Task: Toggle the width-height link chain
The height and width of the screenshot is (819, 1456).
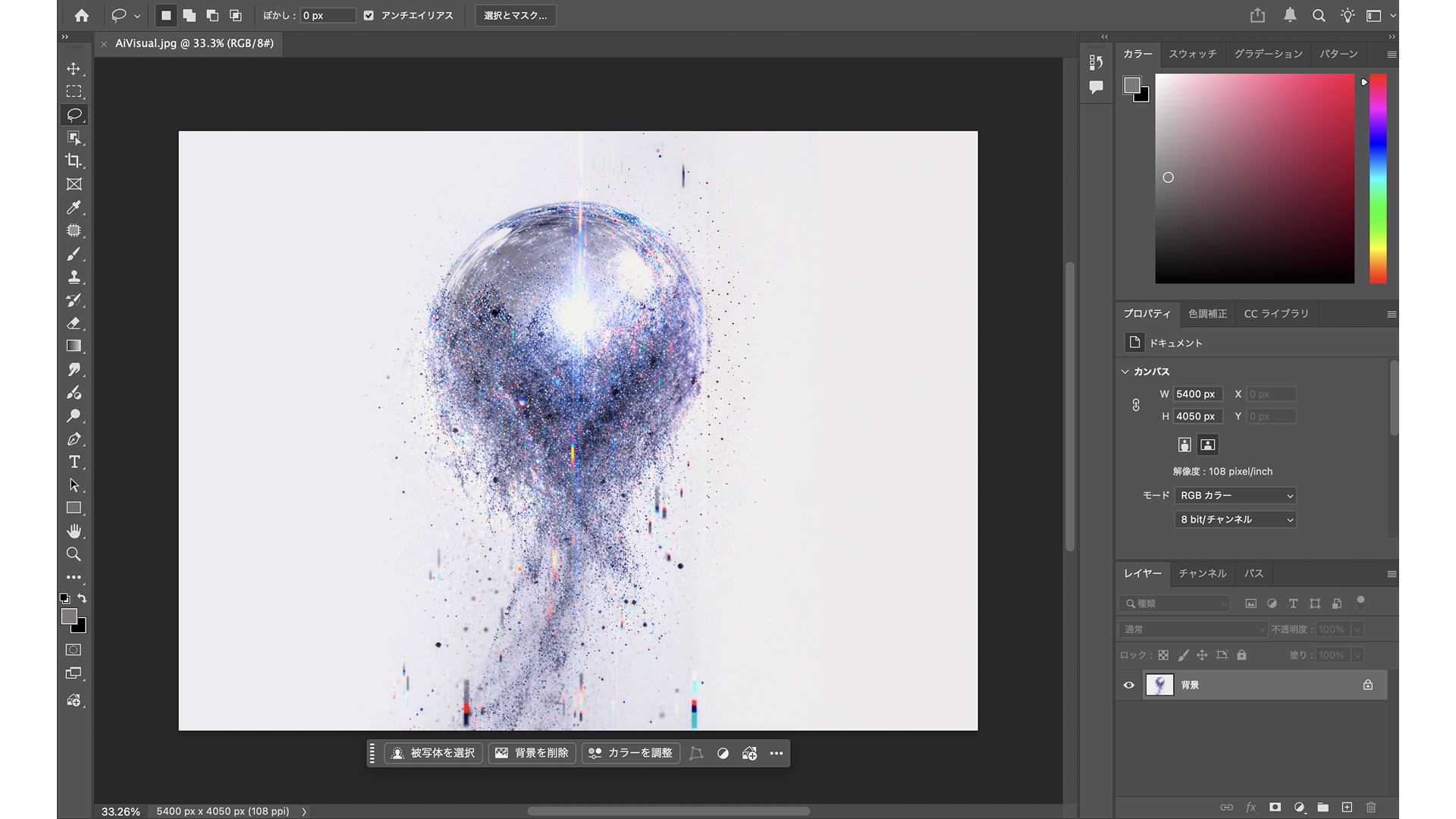Action: tap(1136, 405)
